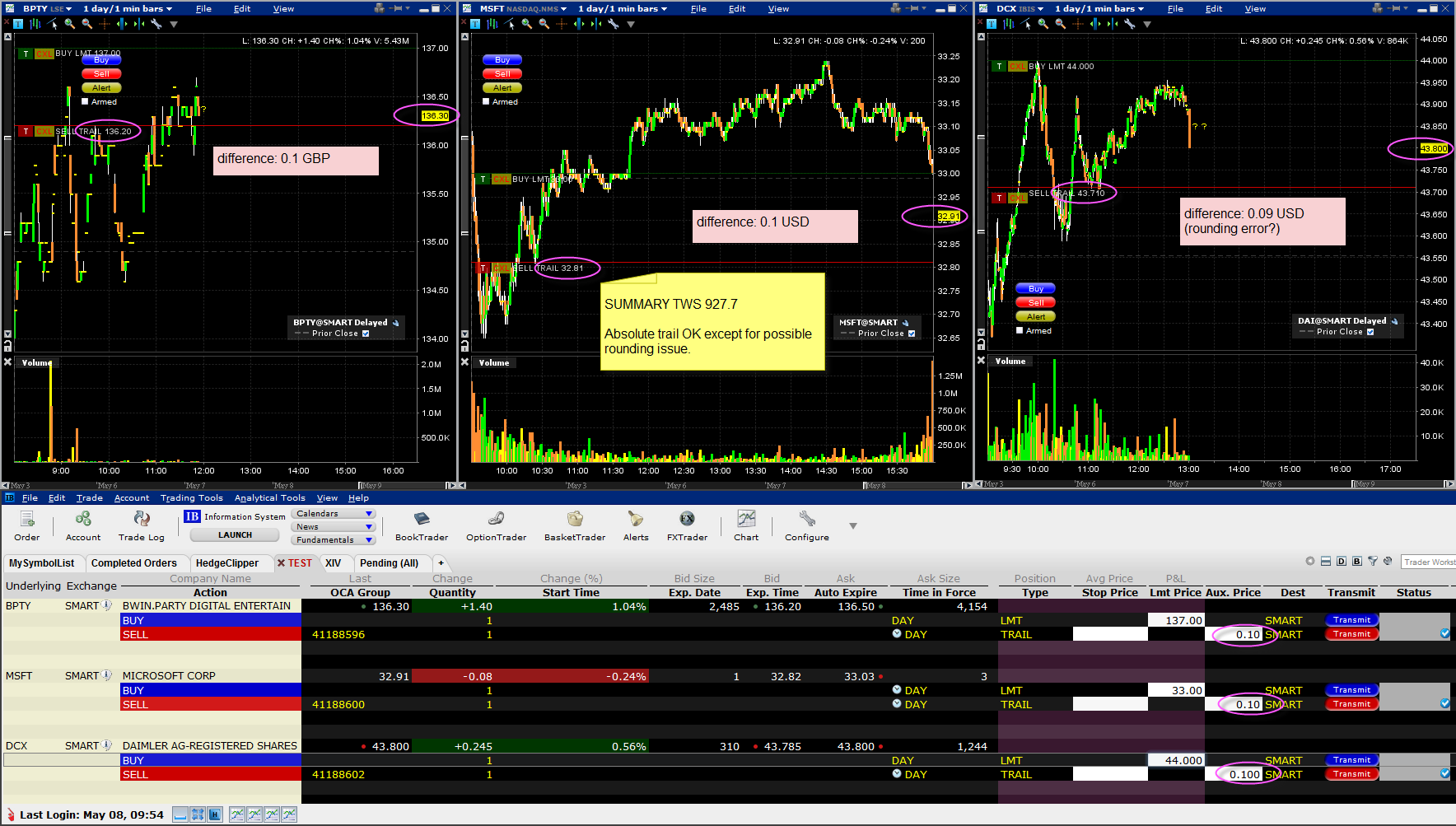Select the bar type icon in MSFT chart toolbar
This screenshot has height=826, width=1456.
point(492,24)
